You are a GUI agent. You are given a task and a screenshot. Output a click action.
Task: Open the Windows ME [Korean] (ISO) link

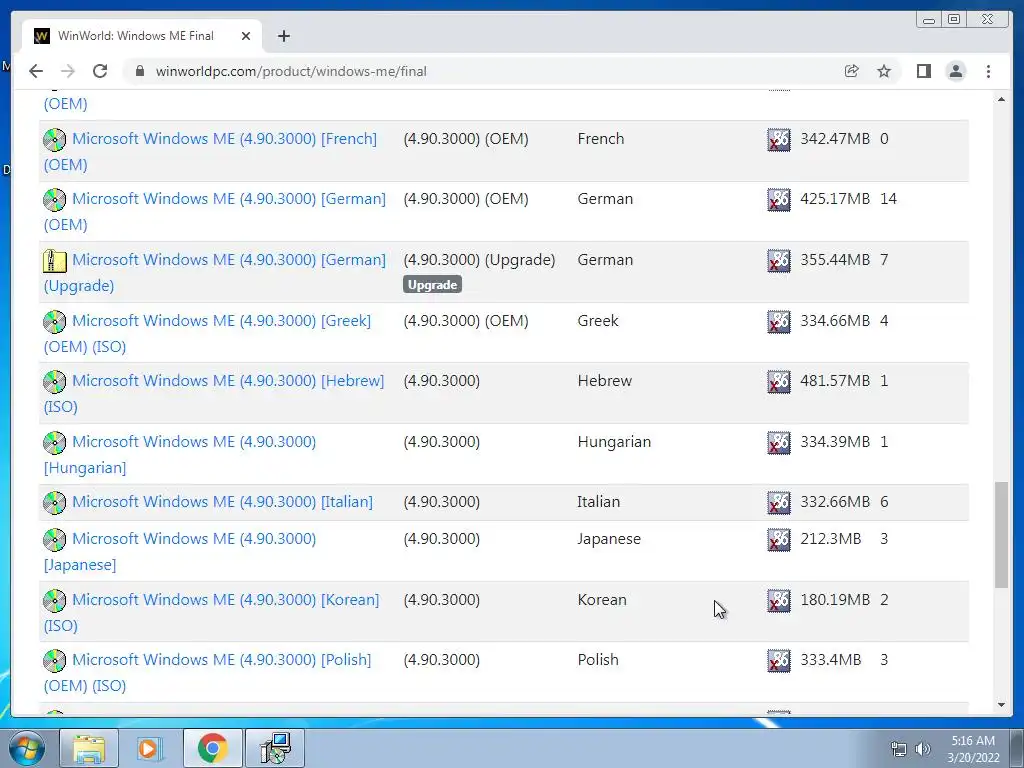pyautogui.click(x=212, y=613)
